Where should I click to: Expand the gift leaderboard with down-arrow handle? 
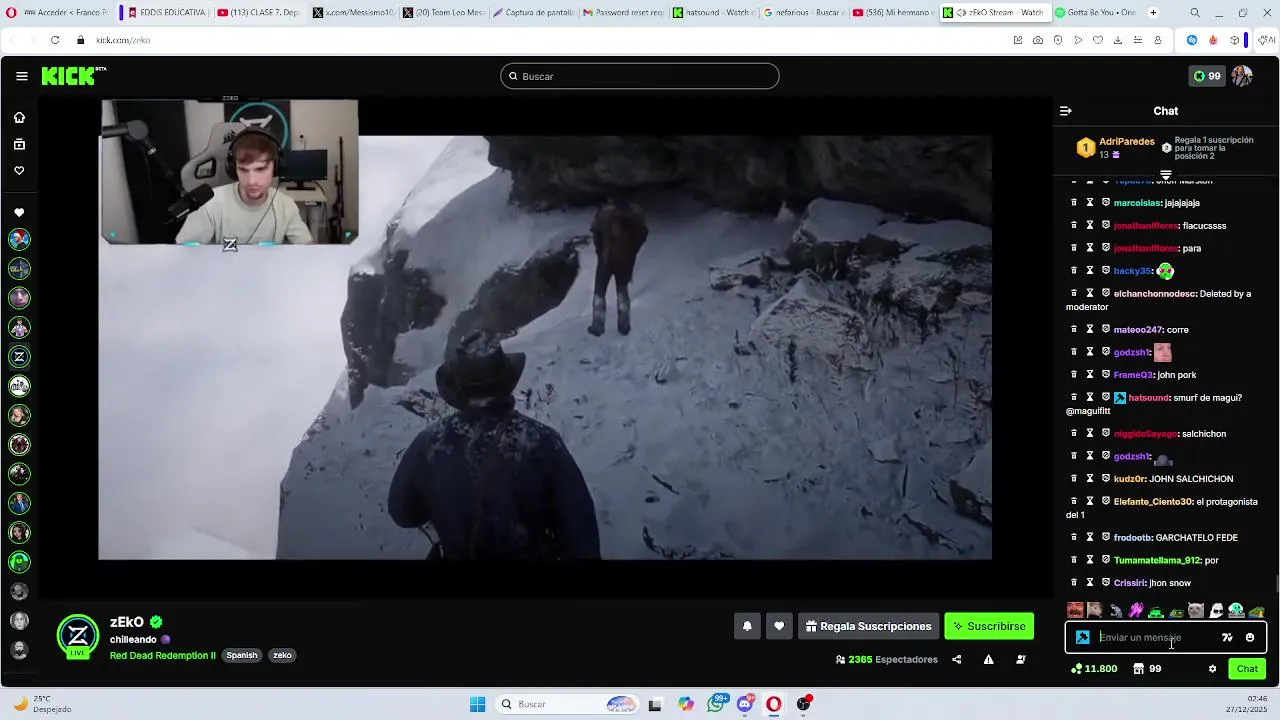tap(1166, 175)
